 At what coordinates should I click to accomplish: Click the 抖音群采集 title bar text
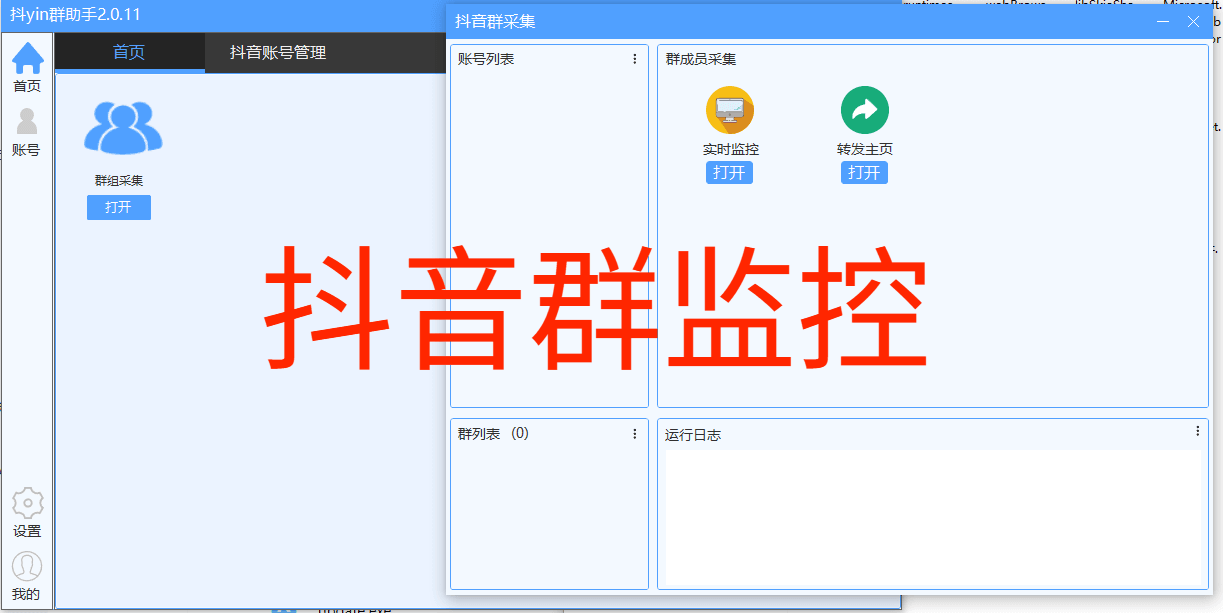(495, 21)
